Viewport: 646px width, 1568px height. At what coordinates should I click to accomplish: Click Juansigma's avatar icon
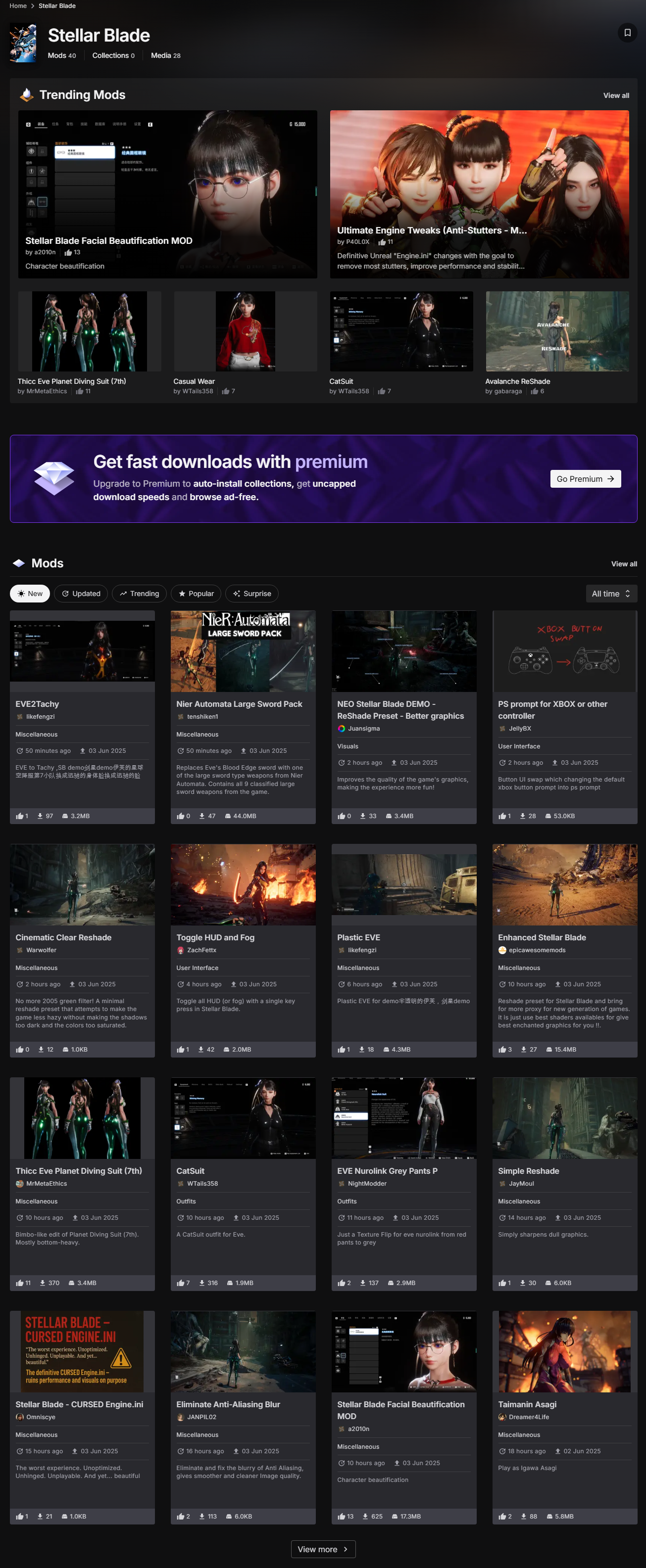341,729
